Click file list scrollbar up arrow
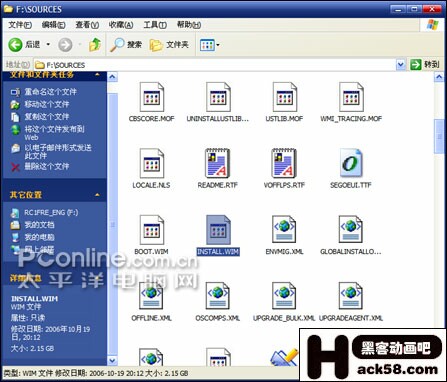The image size is (447, 382). pos(439,77)
